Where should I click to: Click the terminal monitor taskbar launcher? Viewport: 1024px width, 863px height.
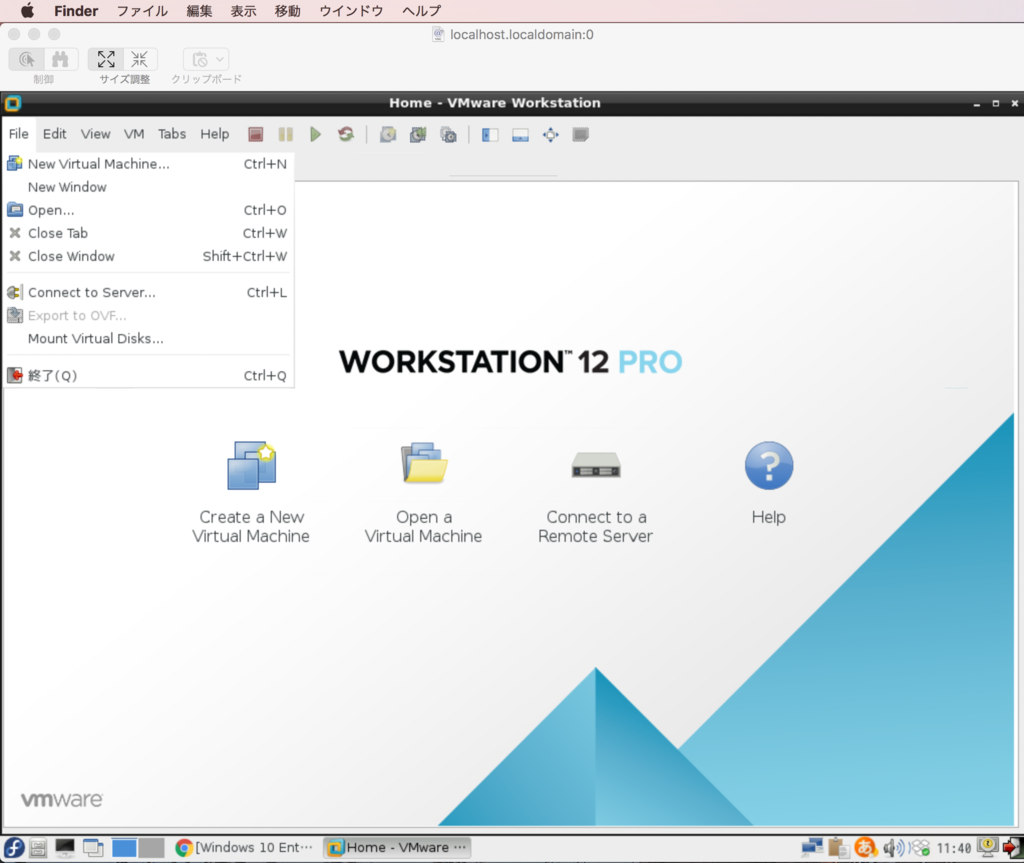pyautogui.click(x=65, y=848)
